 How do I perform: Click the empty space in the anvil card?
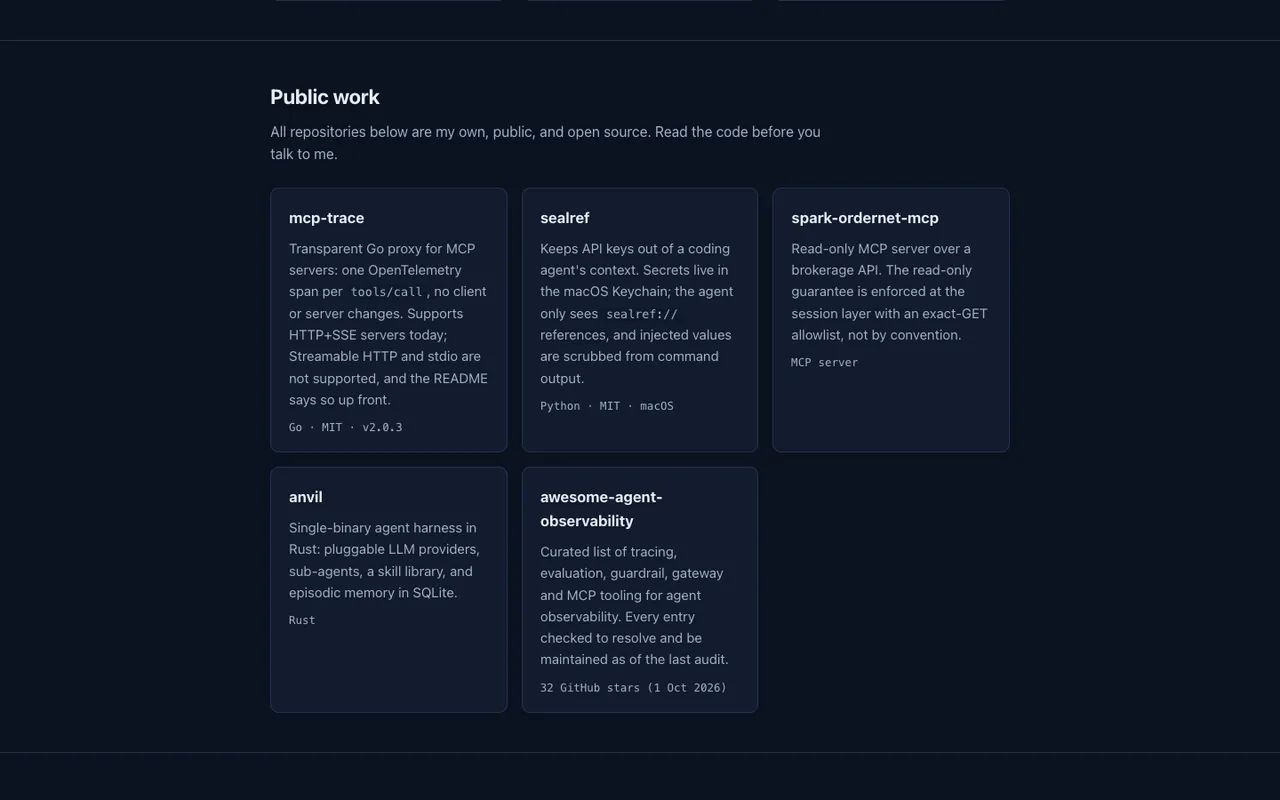click(389, 670)
